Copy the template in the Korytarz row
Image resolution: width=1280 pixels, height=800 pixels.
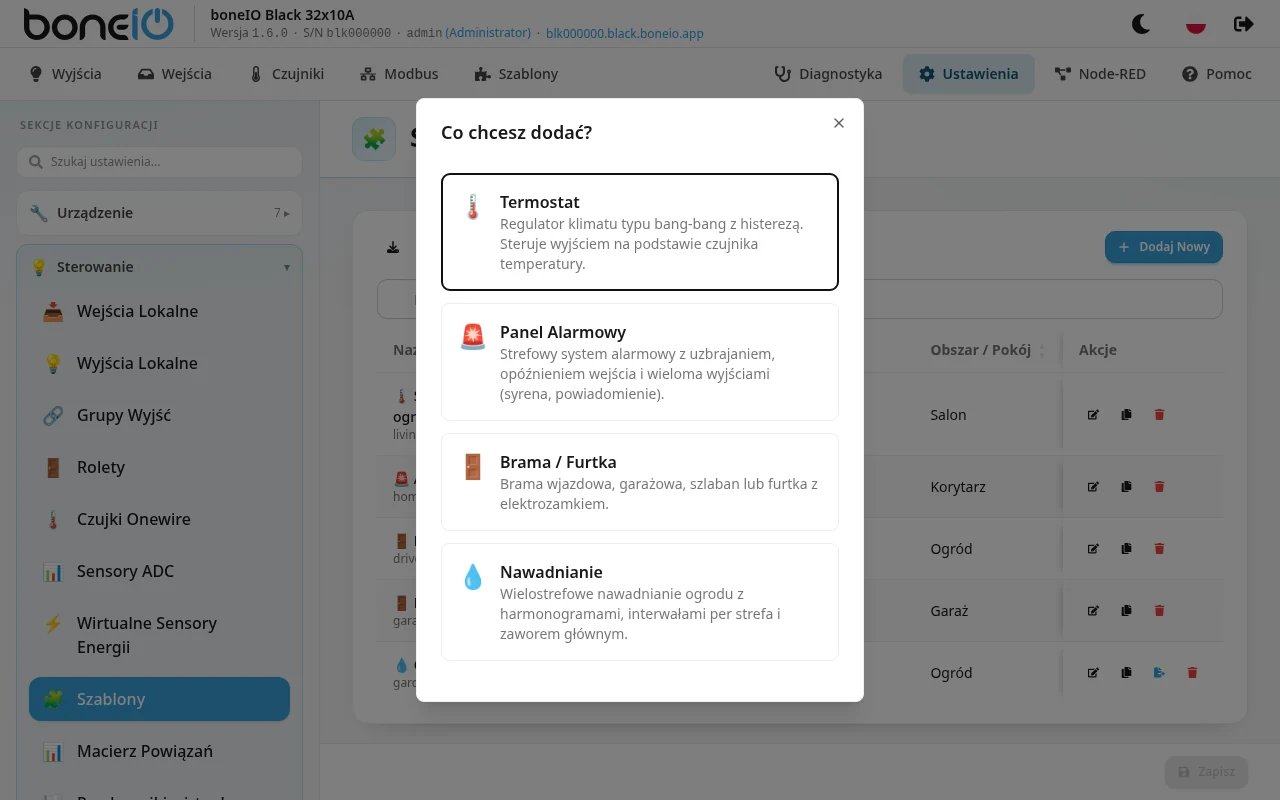(x=1126, y=486)
